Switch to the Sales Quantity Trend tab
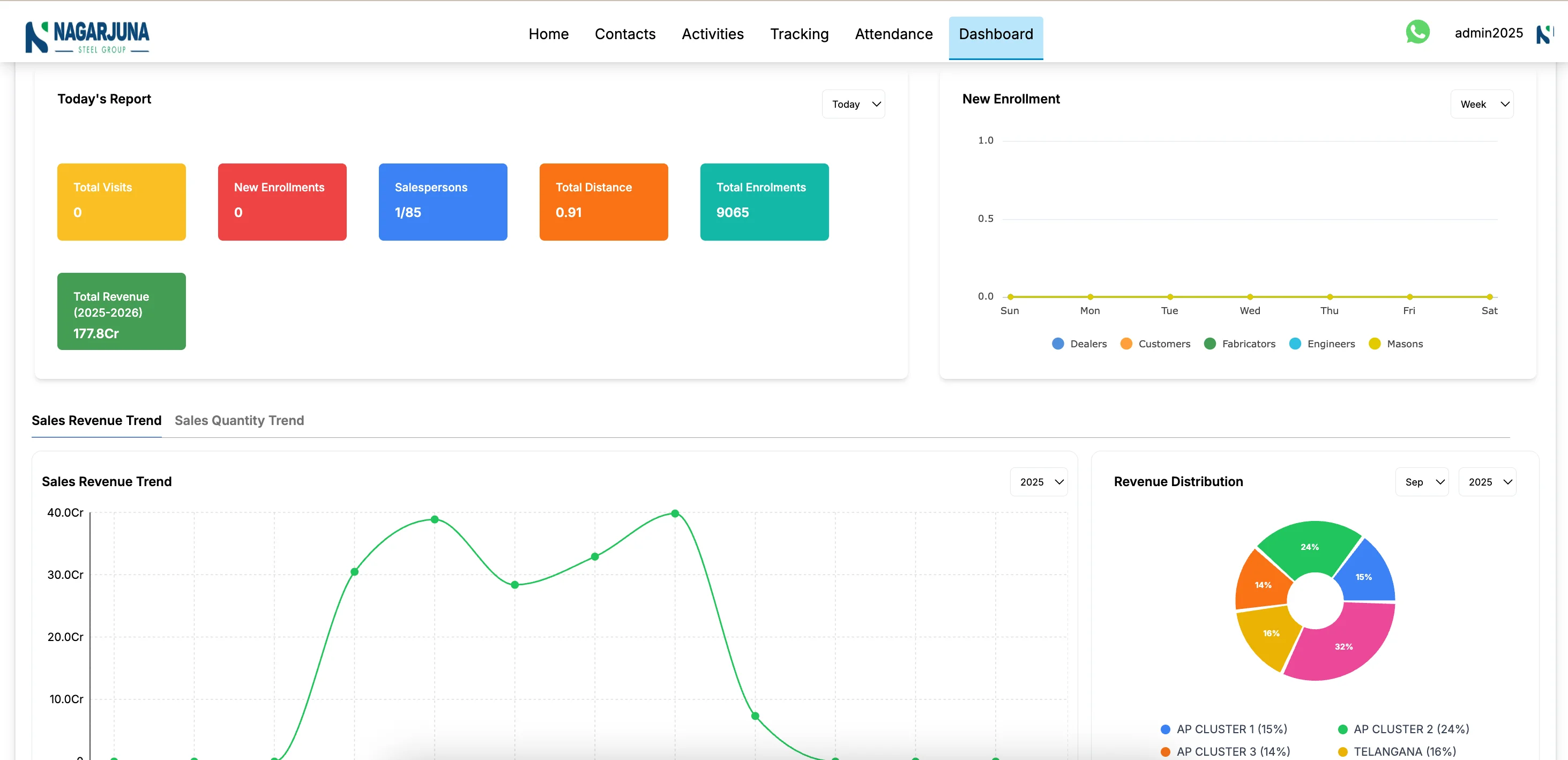The height and width of the screenshot is (760, 1568). pos(239,420)
